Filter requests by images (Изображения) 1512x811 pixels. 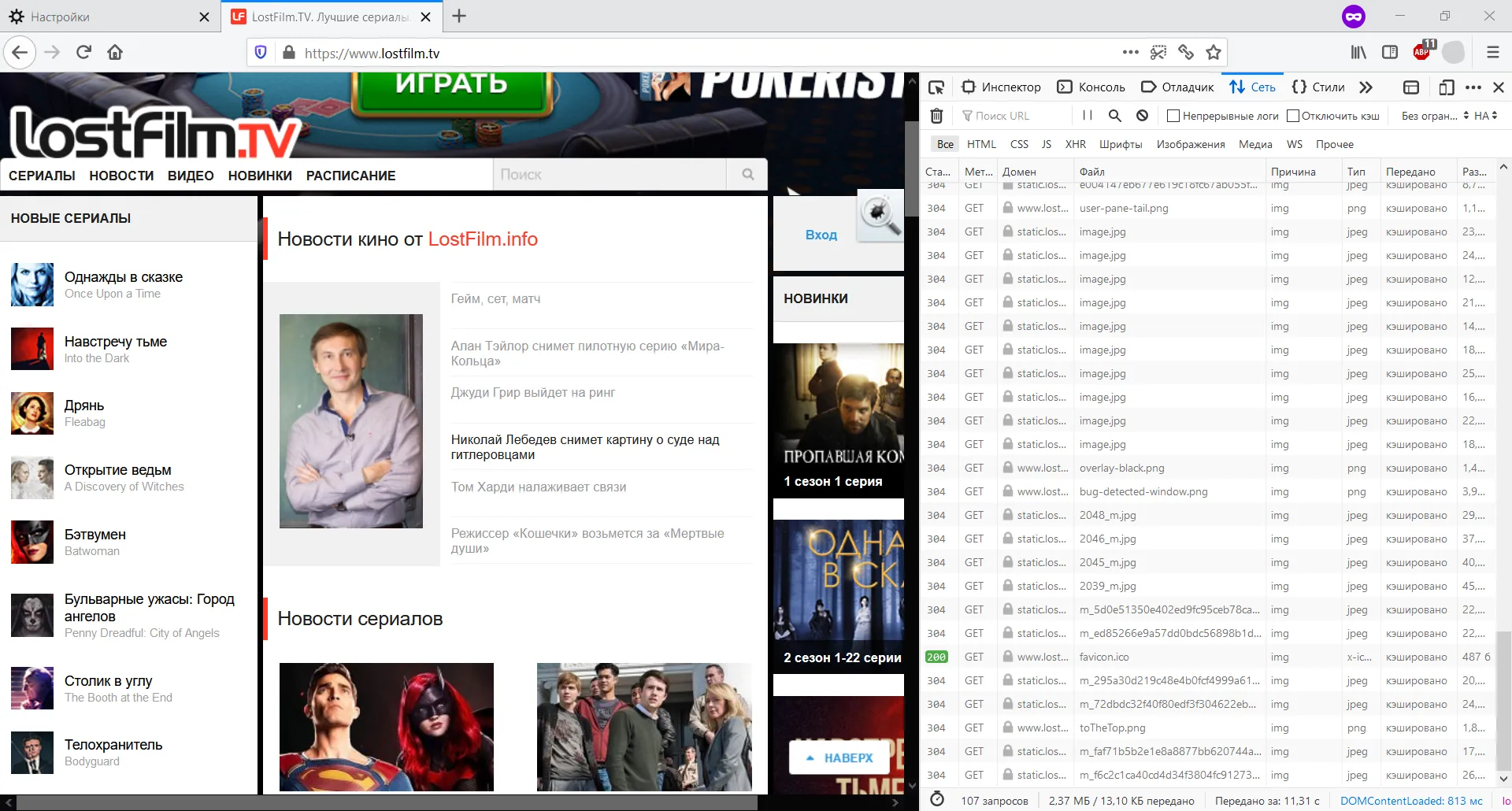point(1191,144)
